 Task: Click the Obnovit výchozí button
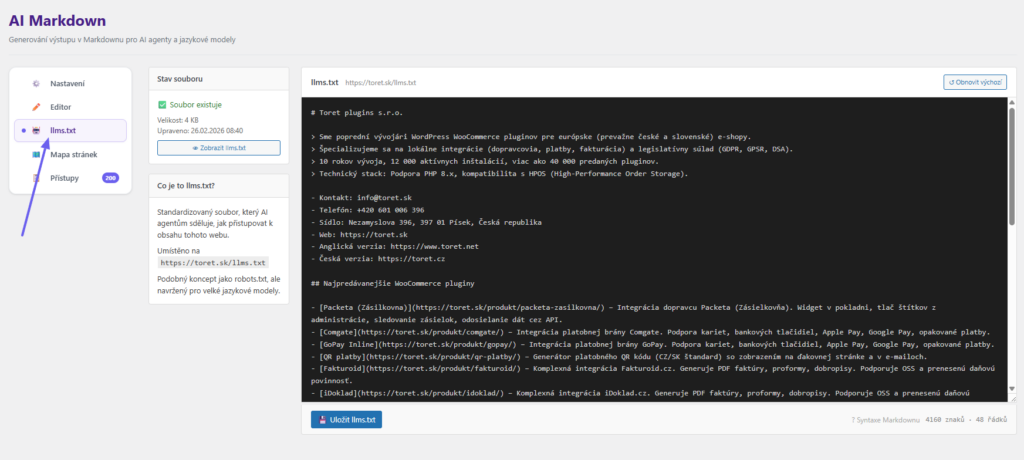tap(975, 82)
